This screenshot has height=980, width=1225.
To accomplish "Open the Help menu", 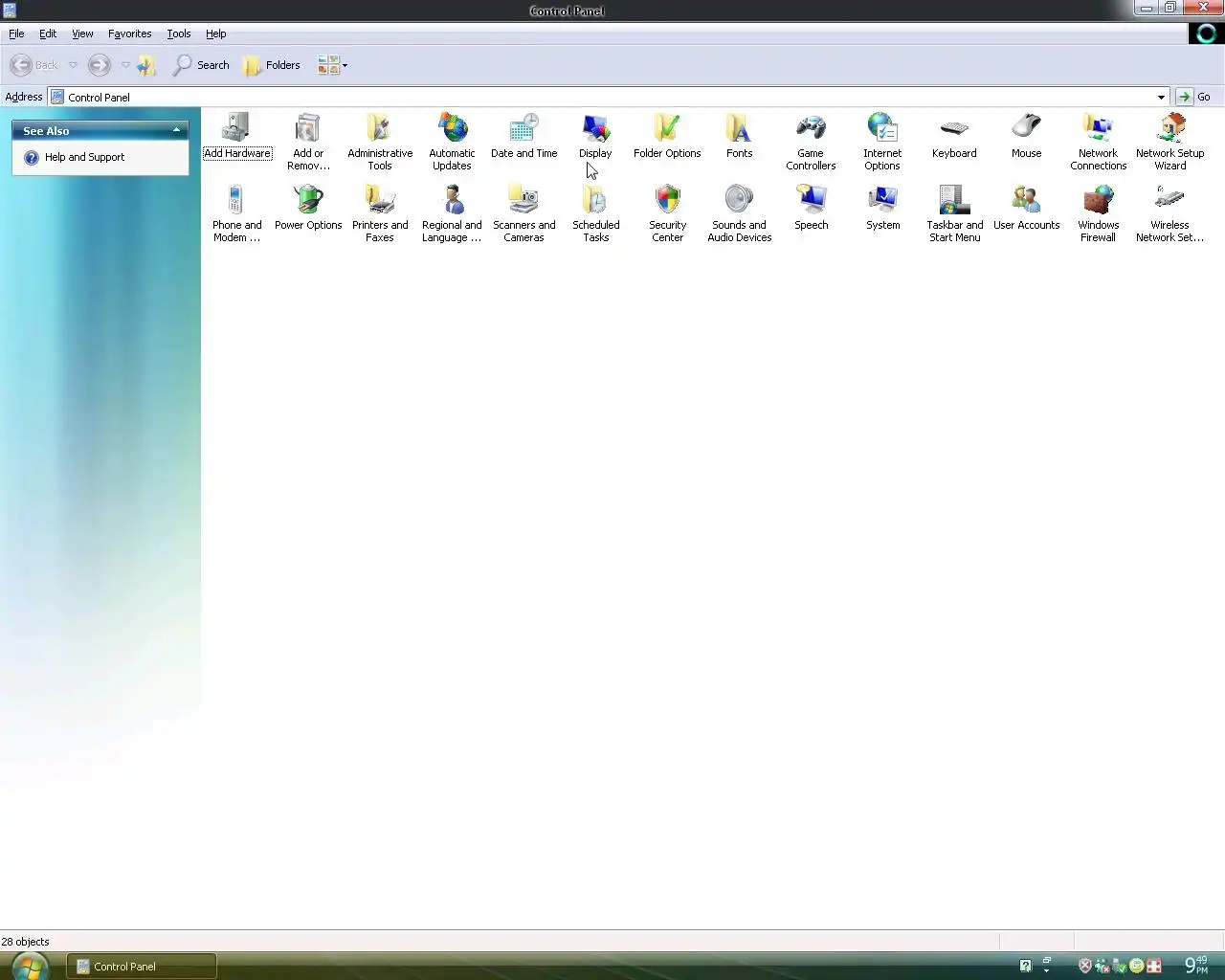I will click(216, 33).
